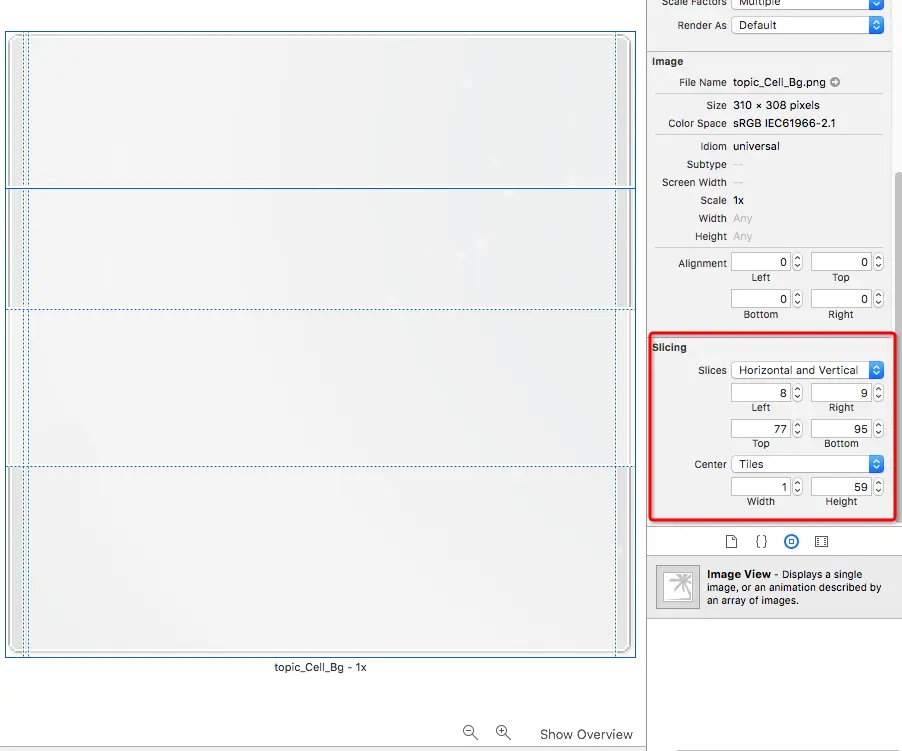Adjust the Center Width stepper
This screenshot has height=751, width=902.
coord(797,487)
